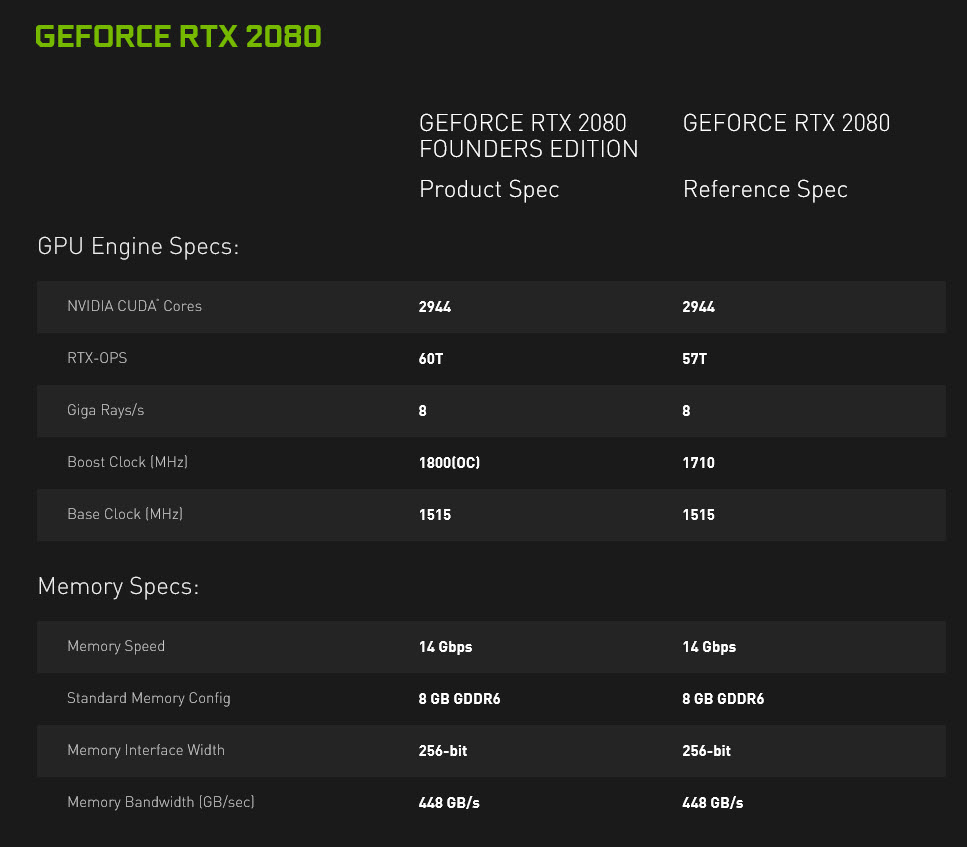Viewport: 967px width, 847px height.
Task: Select the Boost Clock (MHz) row
Action: (127, 462)
